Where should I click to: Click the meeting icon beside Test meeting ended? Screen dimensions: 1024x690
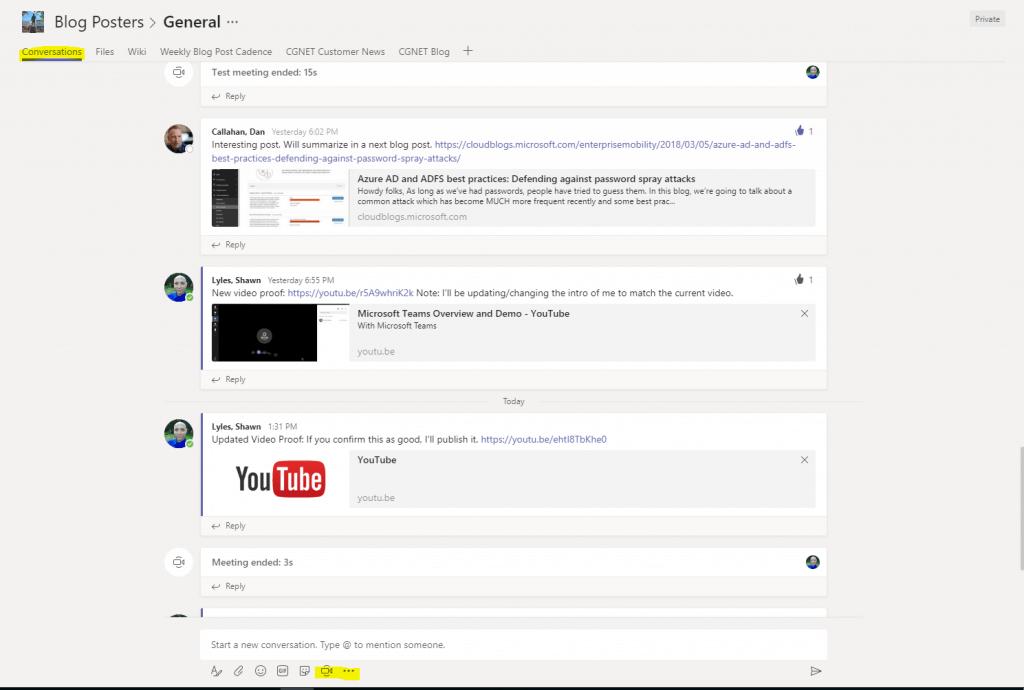pos(178,72)
